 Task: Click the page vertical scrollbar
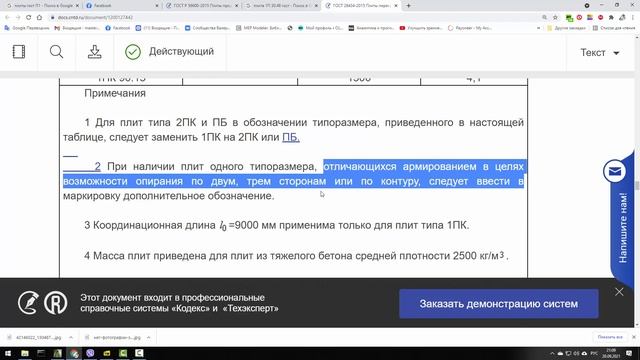[637, 185]
